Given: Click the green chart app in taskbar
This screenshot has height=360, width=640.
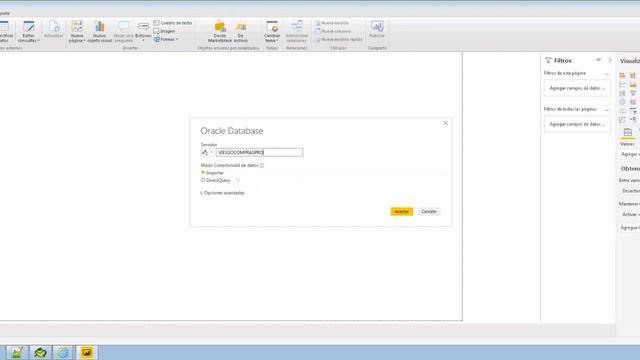Looking at the screenshot, I should click(x=17, y=352).
